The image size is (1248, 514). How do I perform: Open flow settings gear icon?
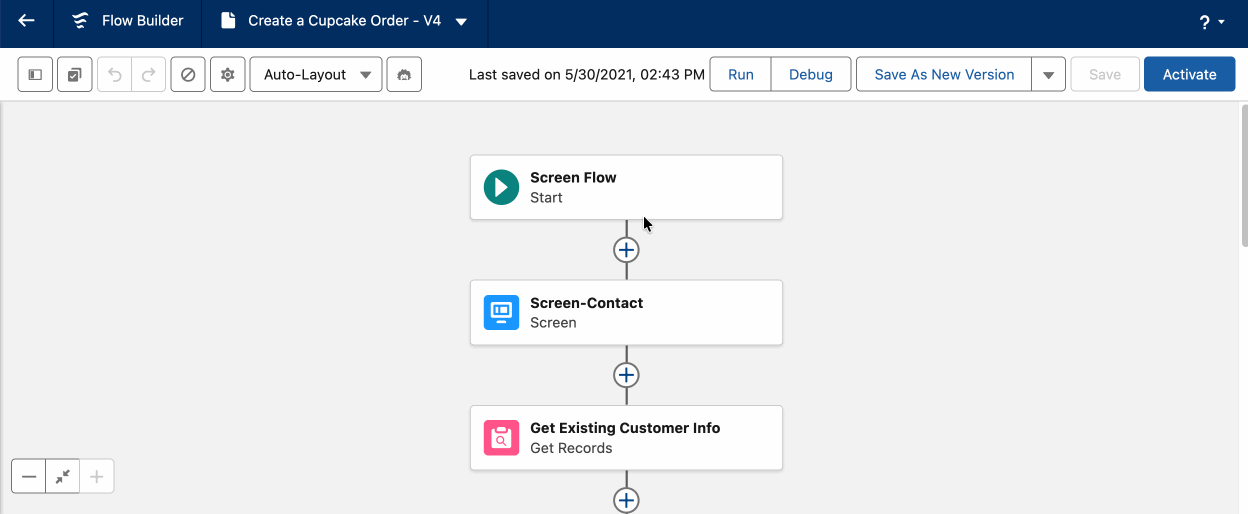[228, 75]
